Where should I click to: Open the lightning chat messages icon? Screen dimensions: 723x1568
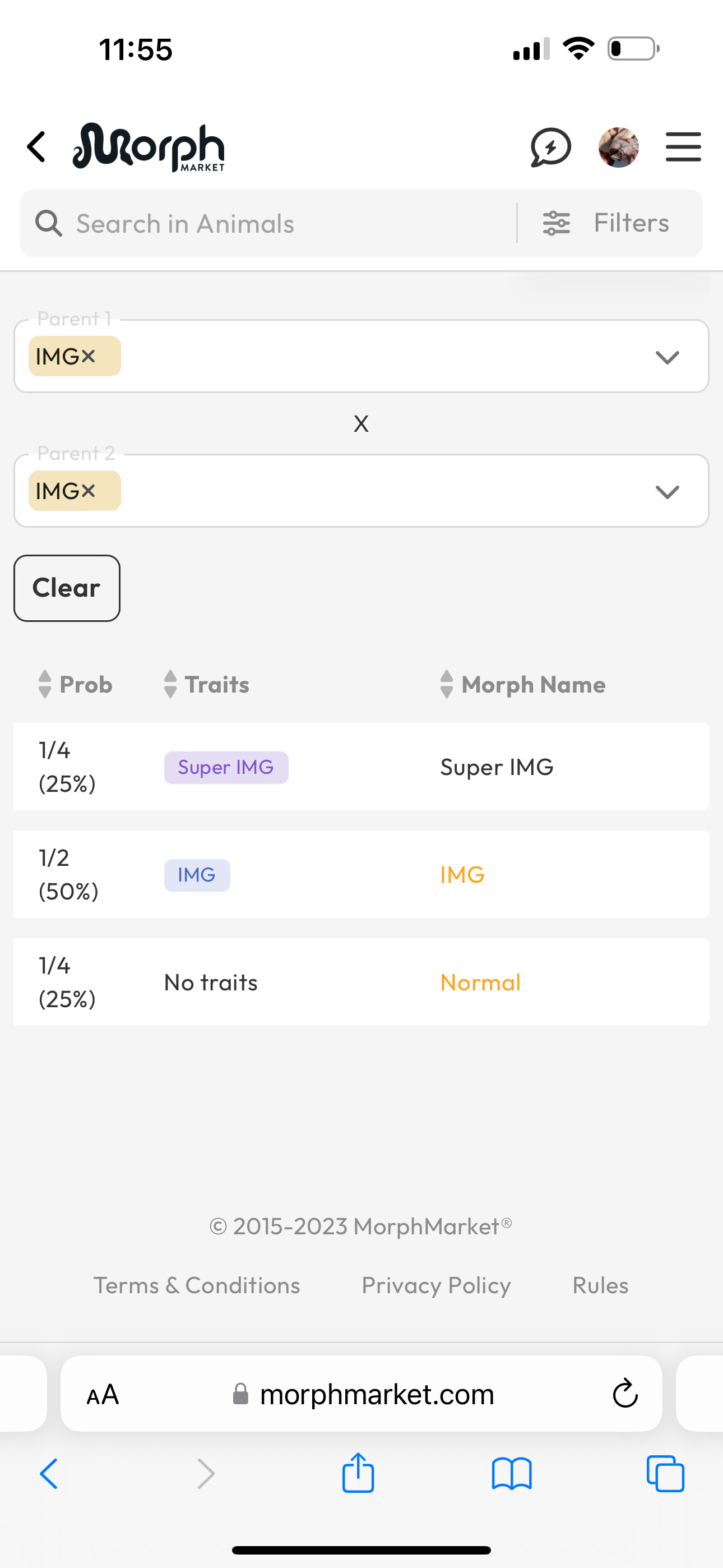coord(551,147)
